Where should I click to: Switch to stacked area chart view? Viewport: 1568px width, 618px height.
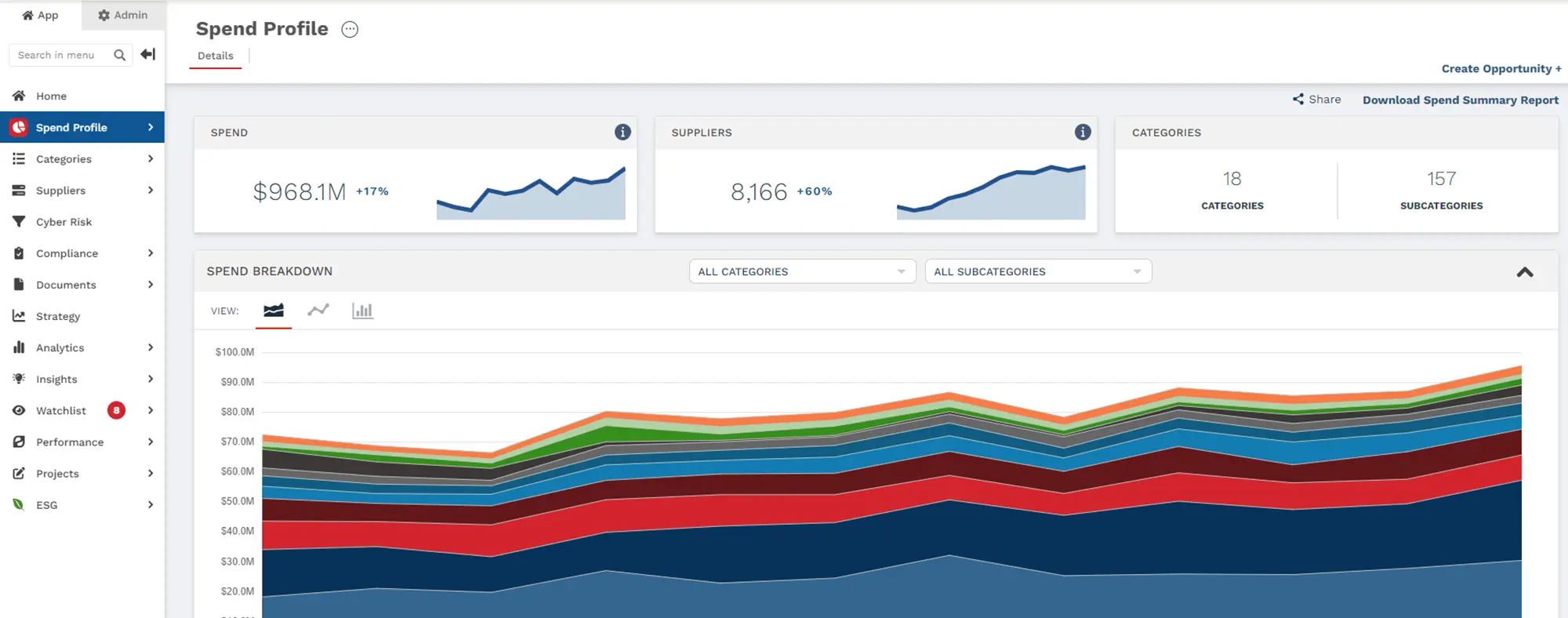click(x=274, y=311)
